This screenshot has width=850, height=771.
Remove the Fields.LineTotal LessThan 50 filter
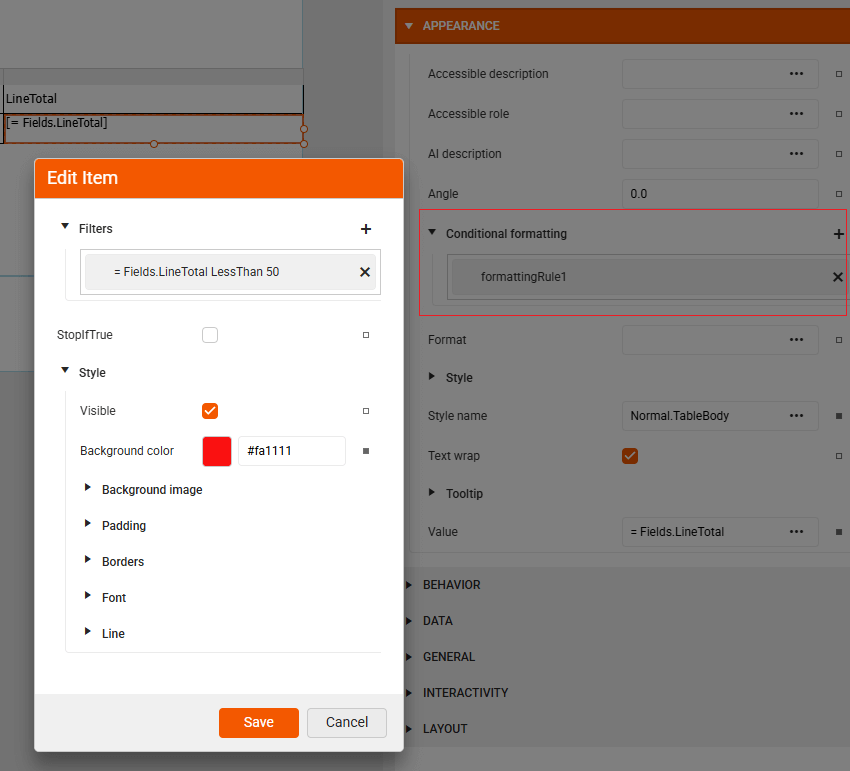365,272
